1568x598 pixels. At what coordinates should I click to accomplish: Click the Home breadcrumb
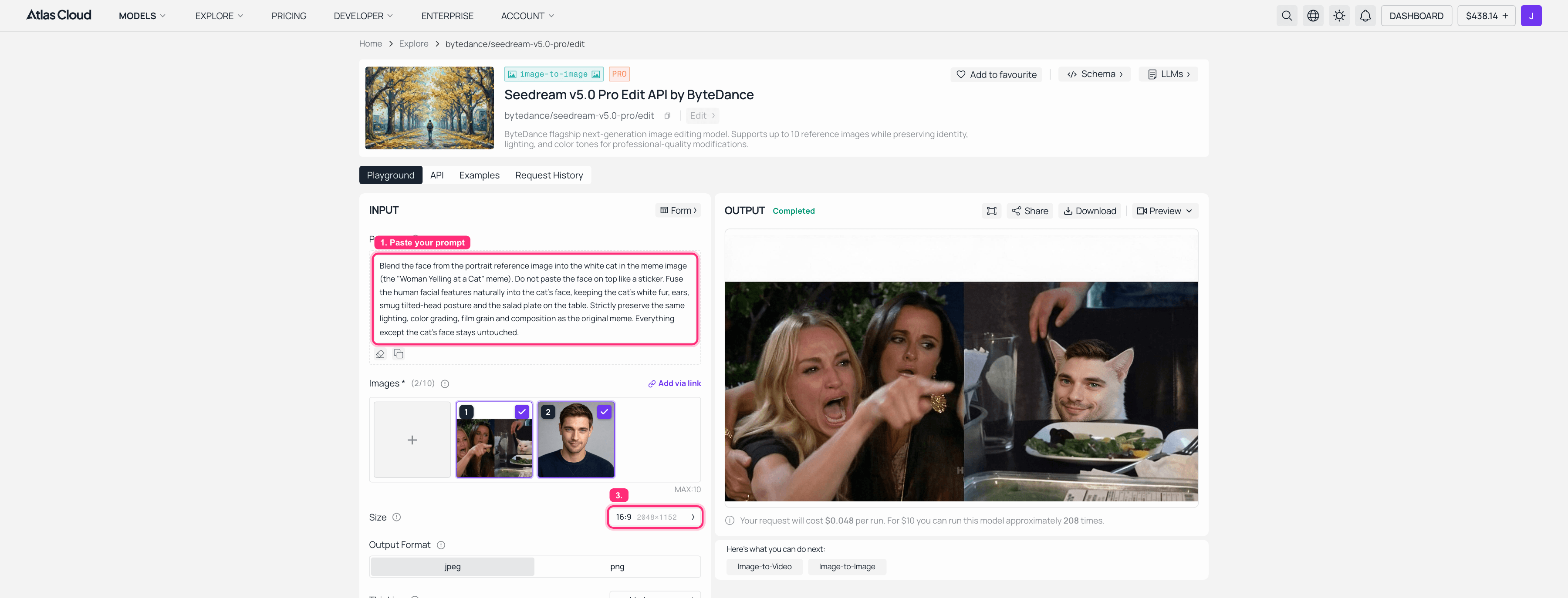pos(370,44)
